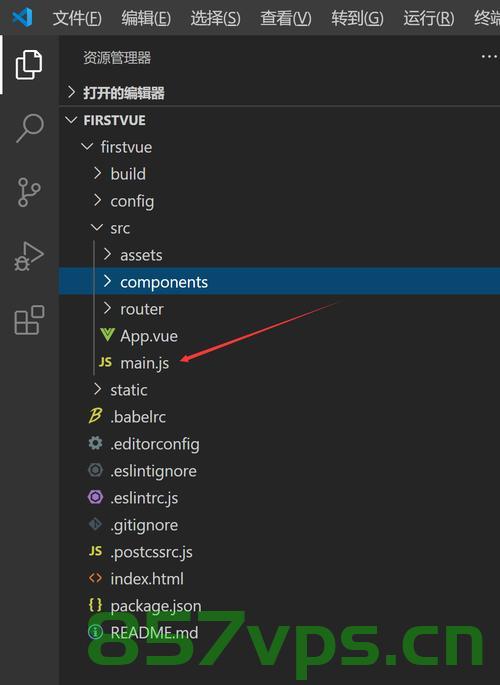This screenshot has height=685, width=500.
Task: Open the Source Control view icon
Action: (x=29, y=192)
